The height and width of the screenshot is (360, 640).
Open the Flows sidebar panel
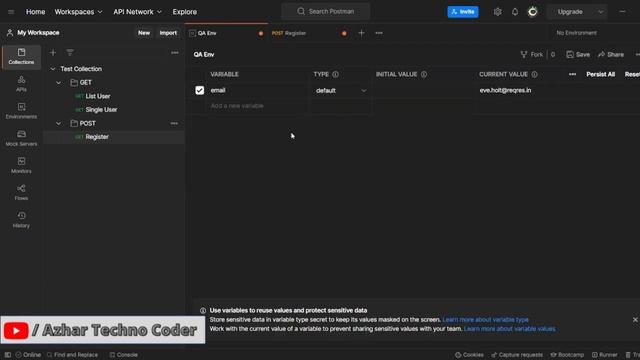click(21, 193)
